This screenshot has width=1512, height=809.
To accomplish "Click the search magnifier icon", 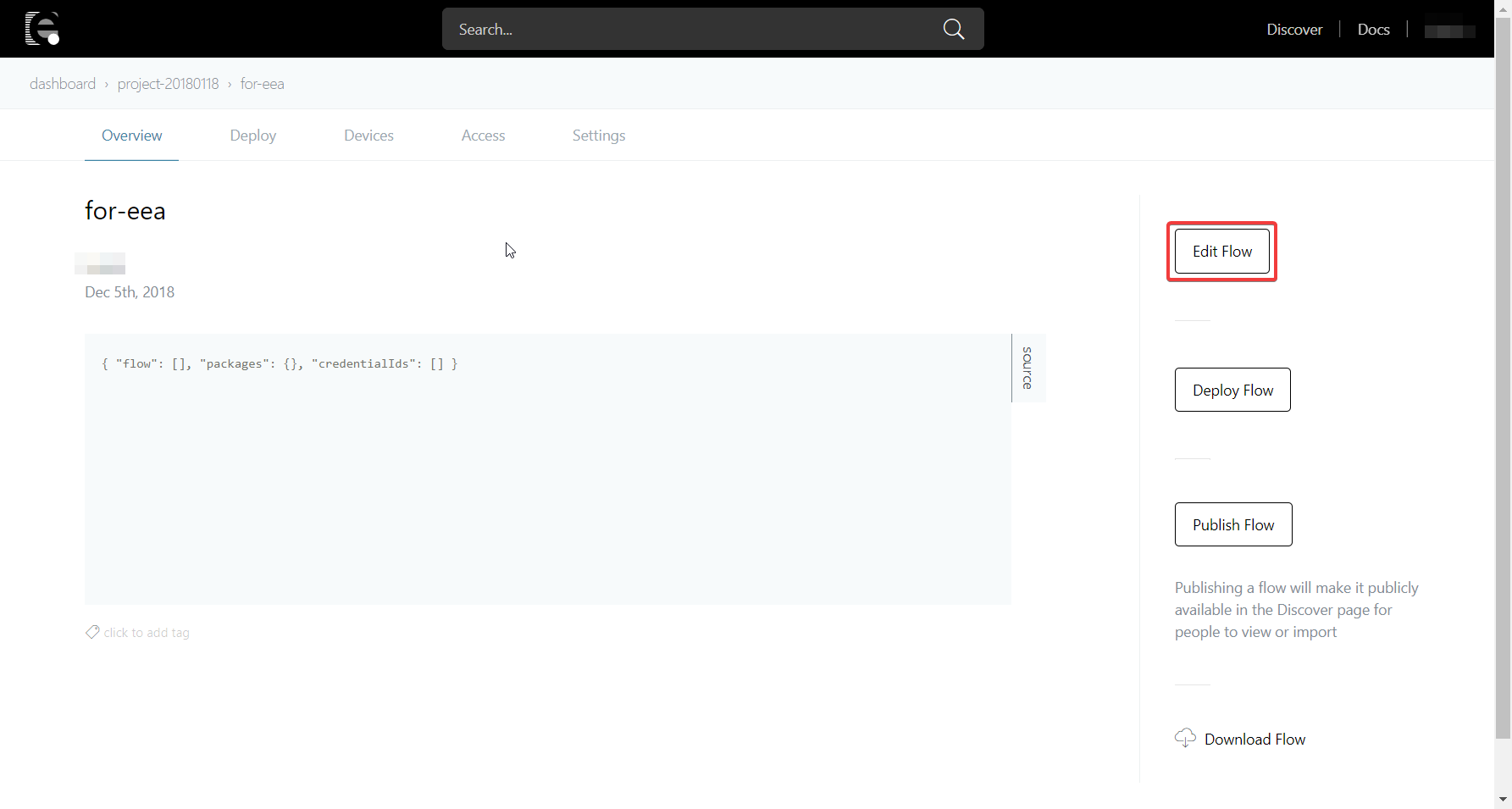I will click(x=953, y=30).
